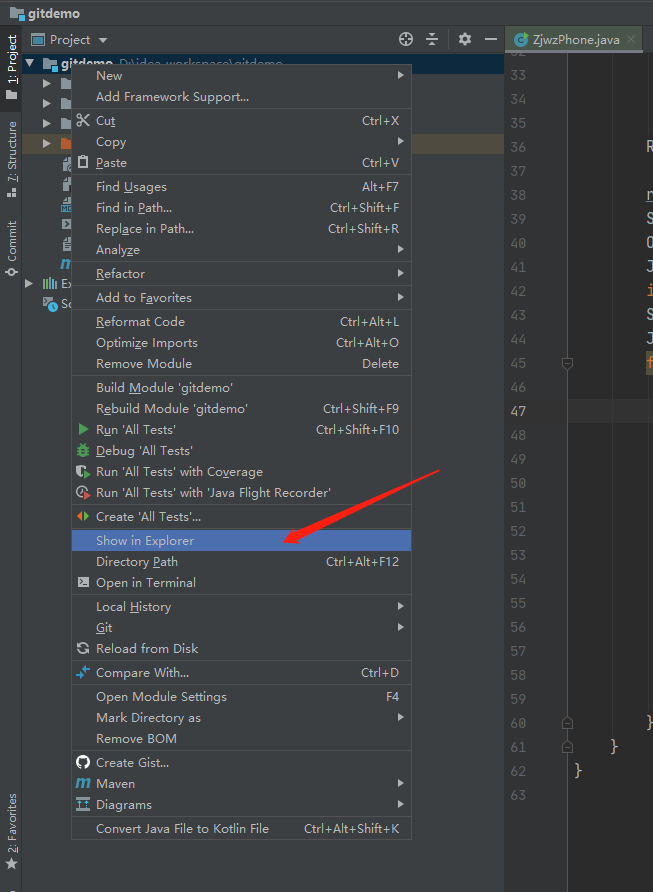Image resolution: width=653 pixels, height=892 pixels.
Task: Select Show in Explorer
Action: 241,540
